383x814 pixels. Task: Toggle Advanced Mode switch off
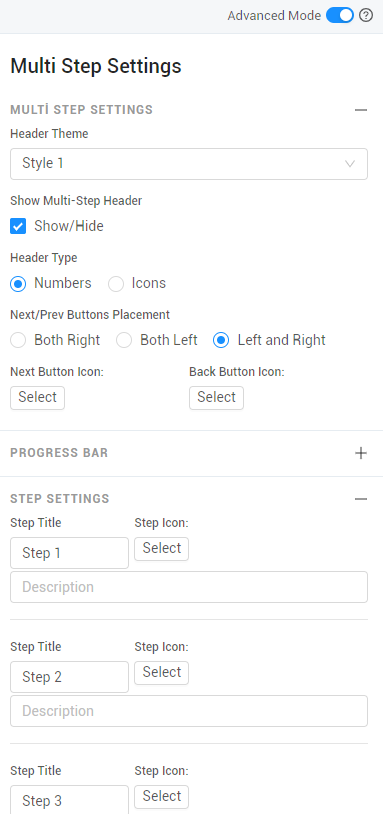[x=340, y=16]
